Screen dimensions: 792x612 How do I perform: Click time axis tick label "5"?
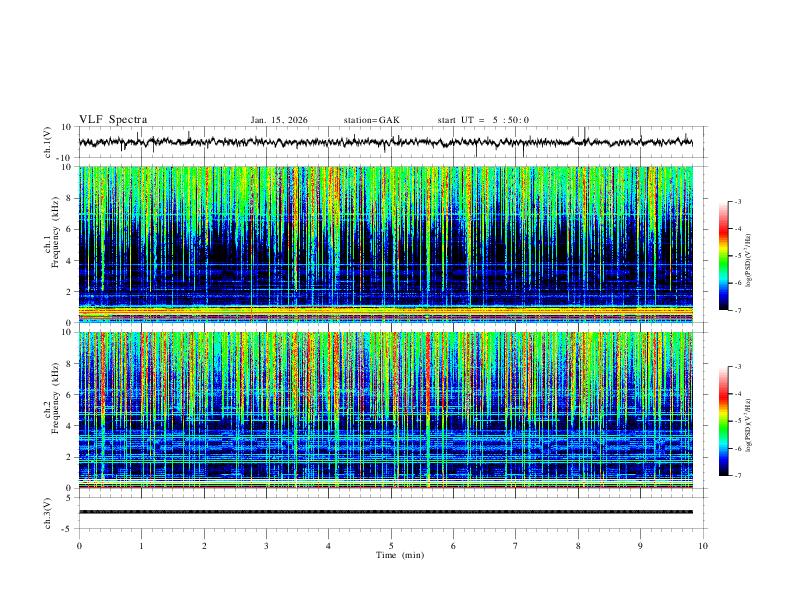pyautogui.click(x=391, y=546)
